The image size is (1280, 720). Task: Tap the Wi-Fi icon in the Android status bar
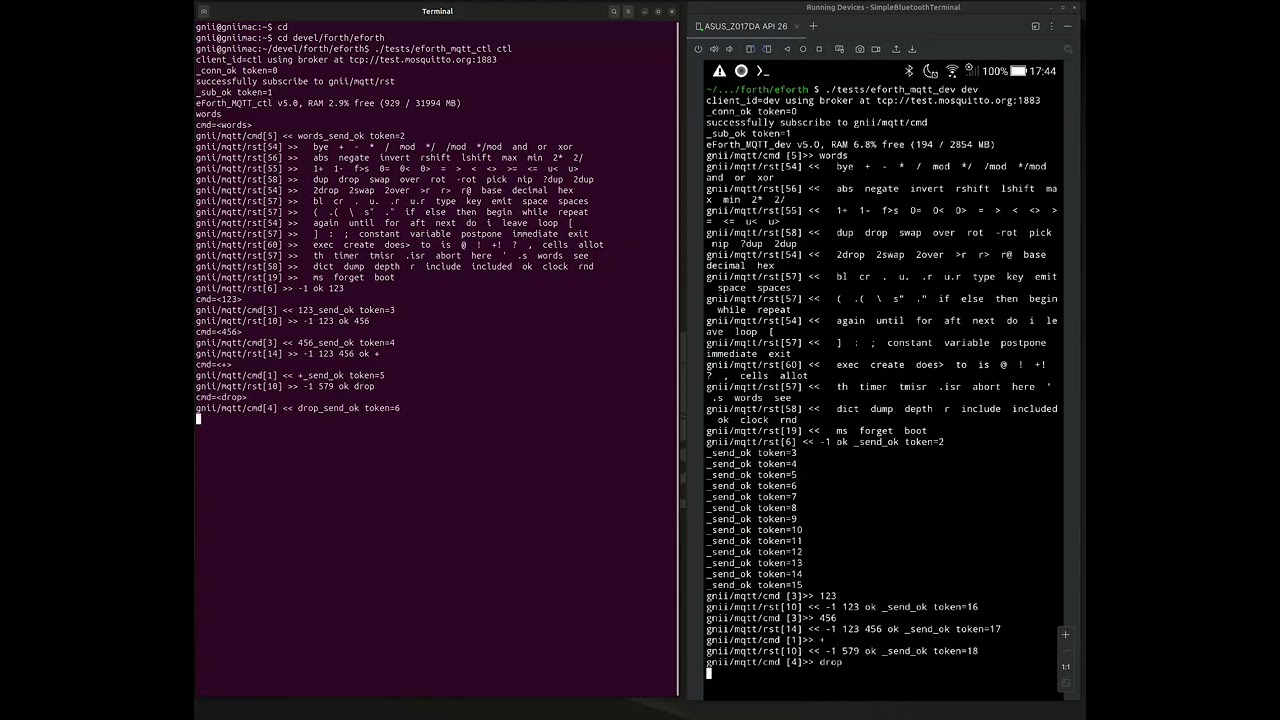tap(952, 71)
